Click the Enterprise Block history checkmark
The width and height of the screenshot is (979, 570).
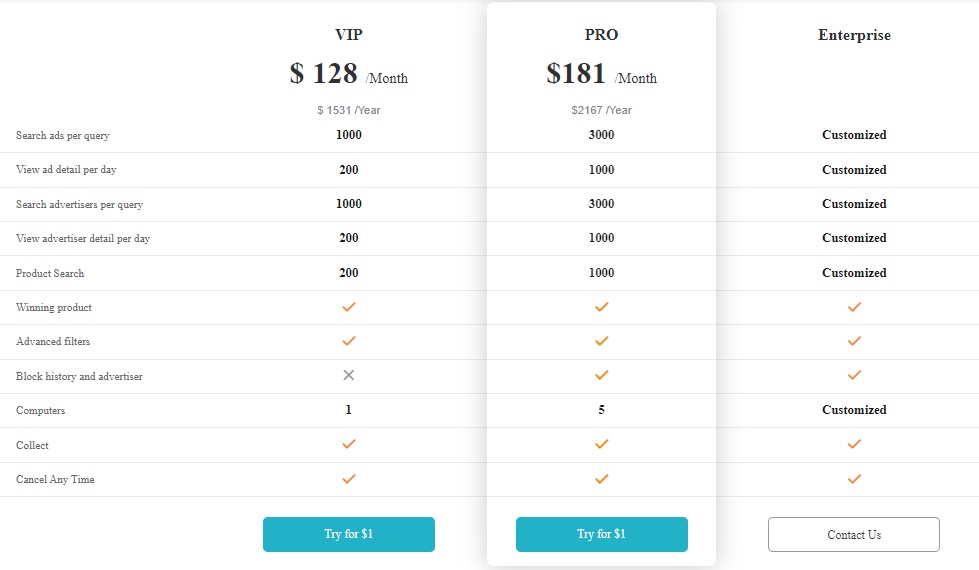[854, 375]
